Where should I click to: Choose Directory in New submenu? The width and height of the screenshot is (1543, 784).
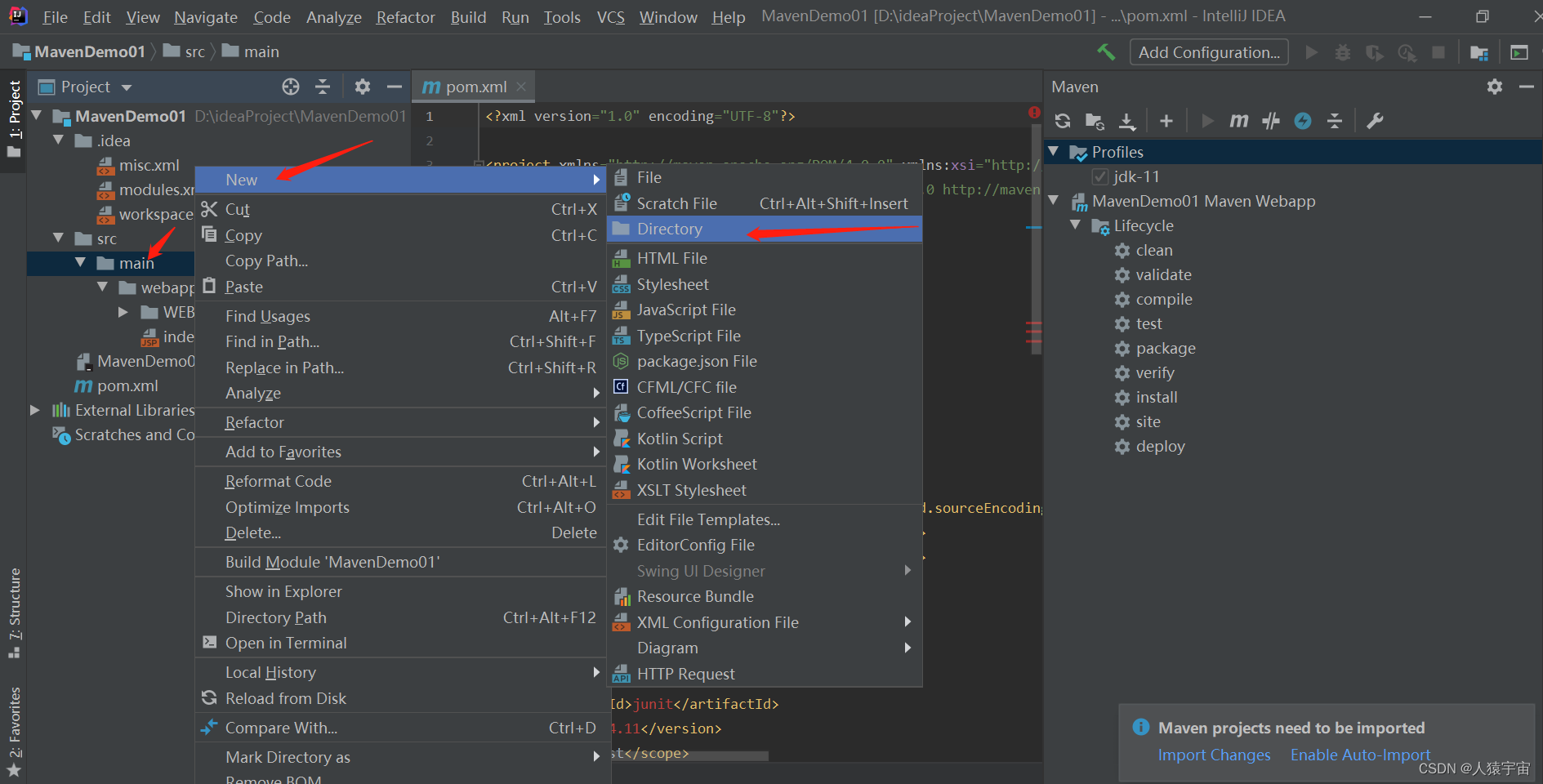point(765,229)
